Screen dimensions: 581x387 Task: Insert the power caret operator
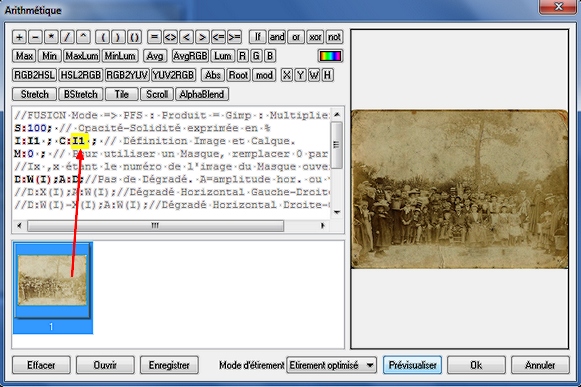coord(83,37)
